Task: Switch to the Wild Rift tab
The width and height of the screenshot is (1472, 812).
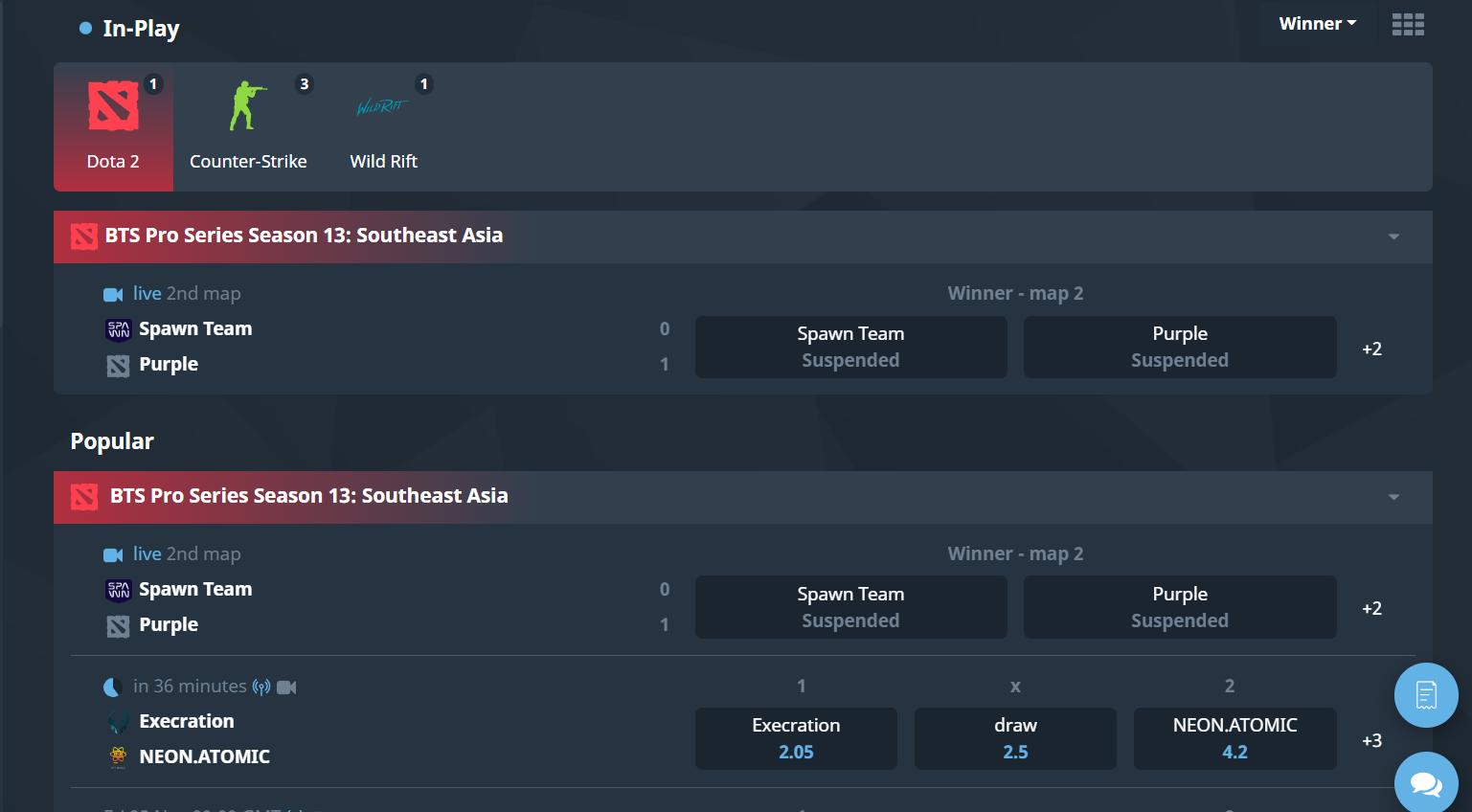Action: [x=383, y=126]
